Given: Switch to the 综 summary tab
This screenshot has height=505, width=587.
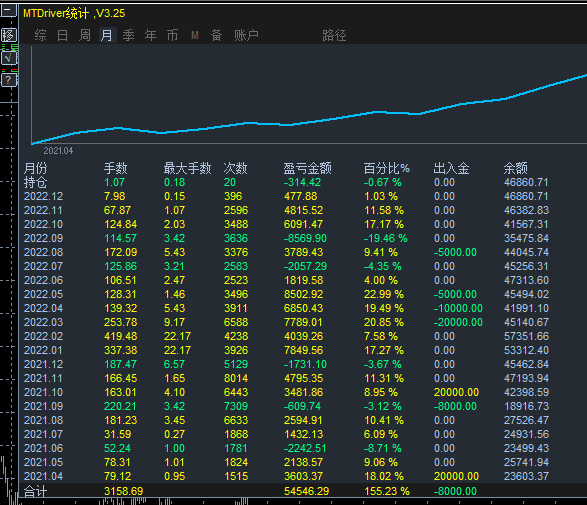Looking at the screenshot, I should point(40,35).
